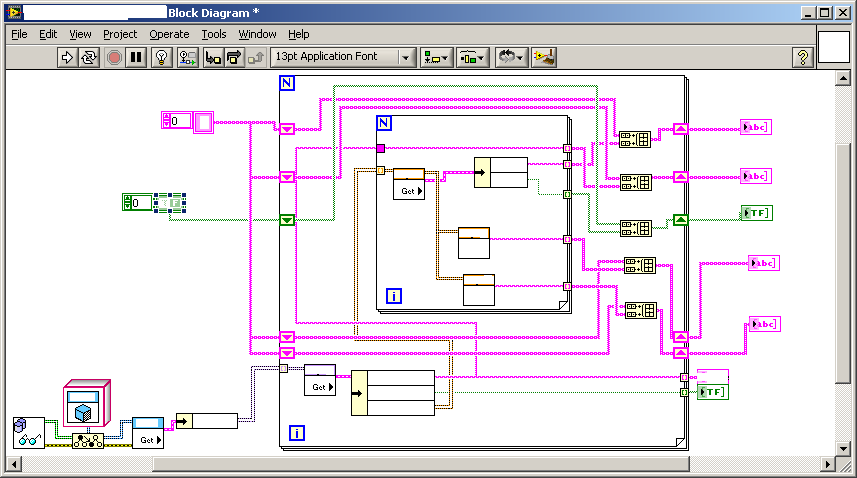This screenshot has width=857, height=478.
Task: Select the green shift register on loop's left edge
Action: [287, 220]
